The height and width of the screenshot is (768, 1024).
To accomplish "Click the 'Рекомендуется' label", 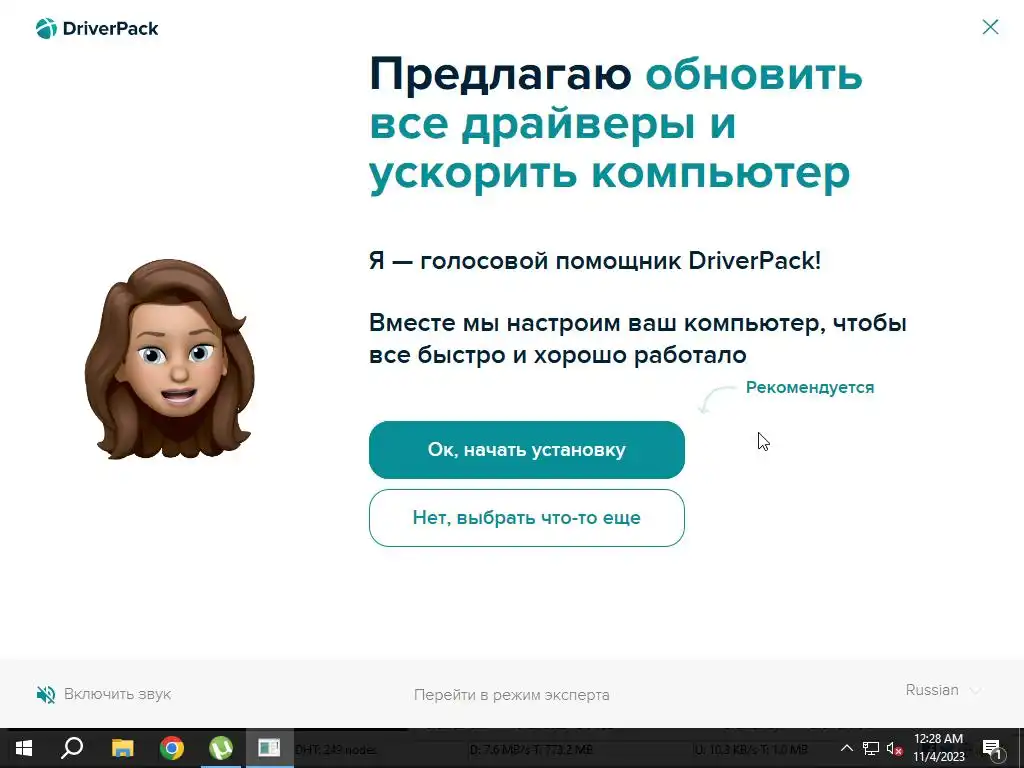I will tap(810, 387).
